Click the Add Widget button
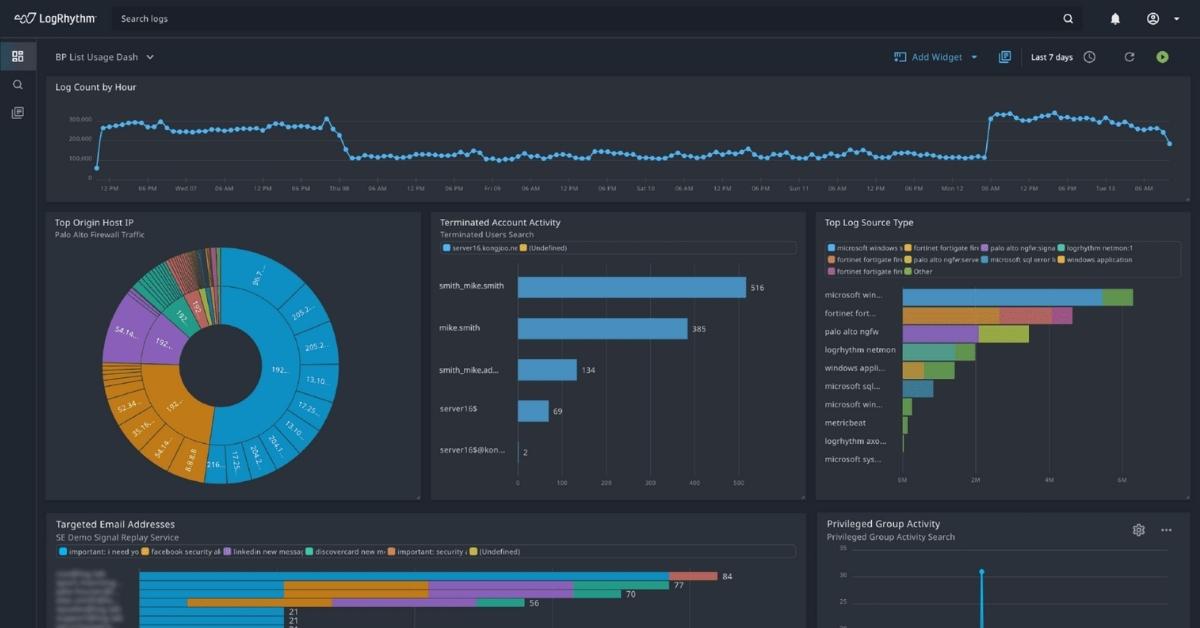The height and width of the screenshot is (628, 1200). (935, 57)
